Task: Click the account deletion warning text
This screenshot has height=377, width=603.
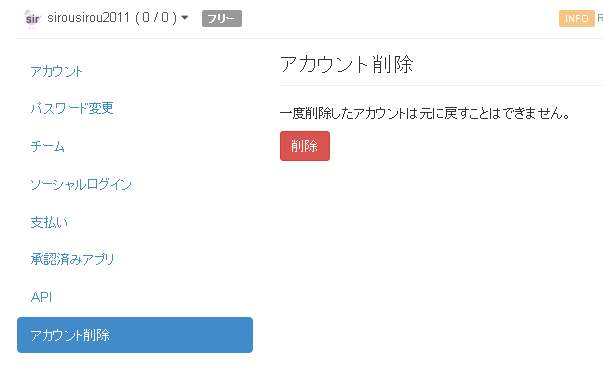Action: point(425,113)
